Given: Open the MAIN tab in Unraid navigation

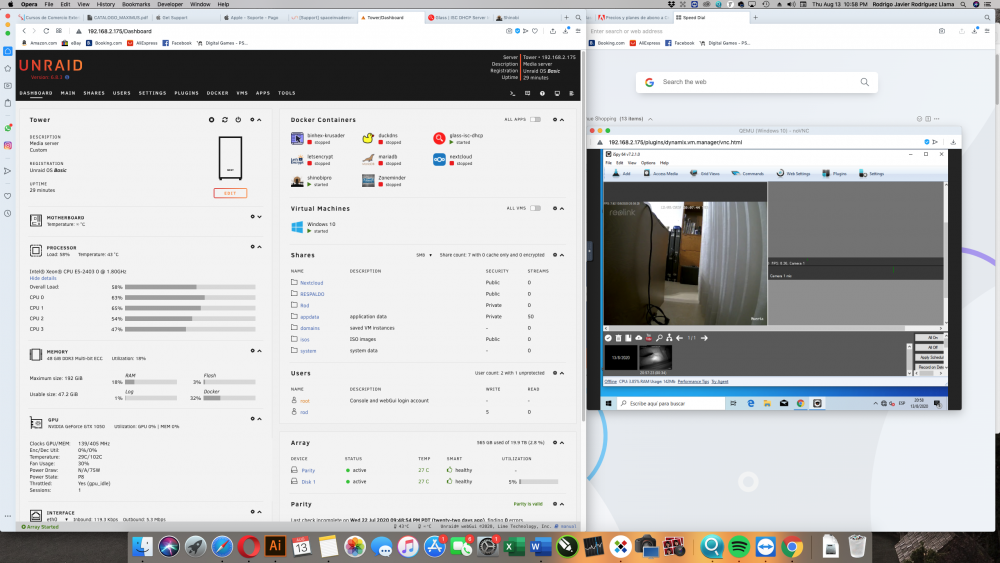Looking at the screenshot, I should 68,93.
